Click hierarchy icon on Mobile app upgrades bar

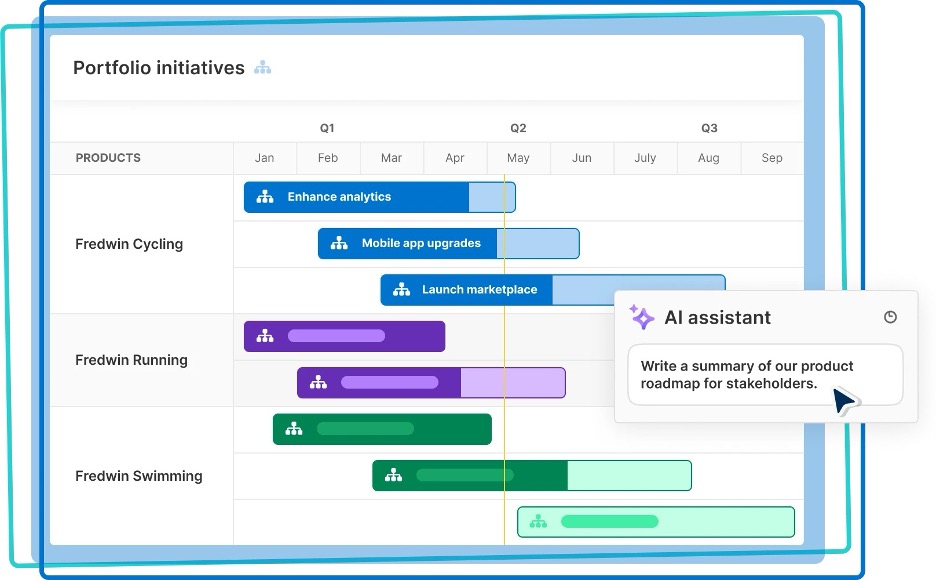(339, 243)
